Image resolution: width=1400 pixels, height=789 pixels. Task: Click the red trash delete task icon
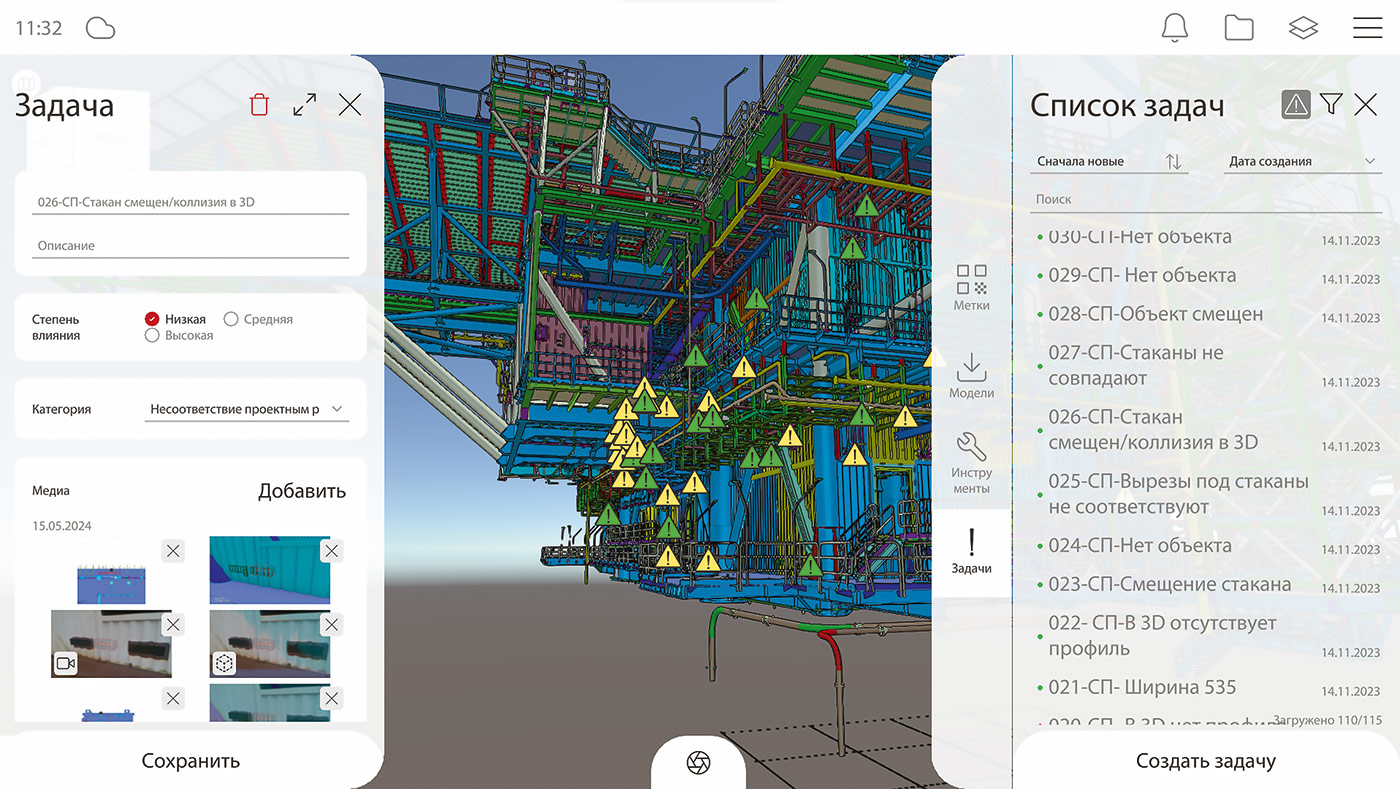click(x=259, y=105)
